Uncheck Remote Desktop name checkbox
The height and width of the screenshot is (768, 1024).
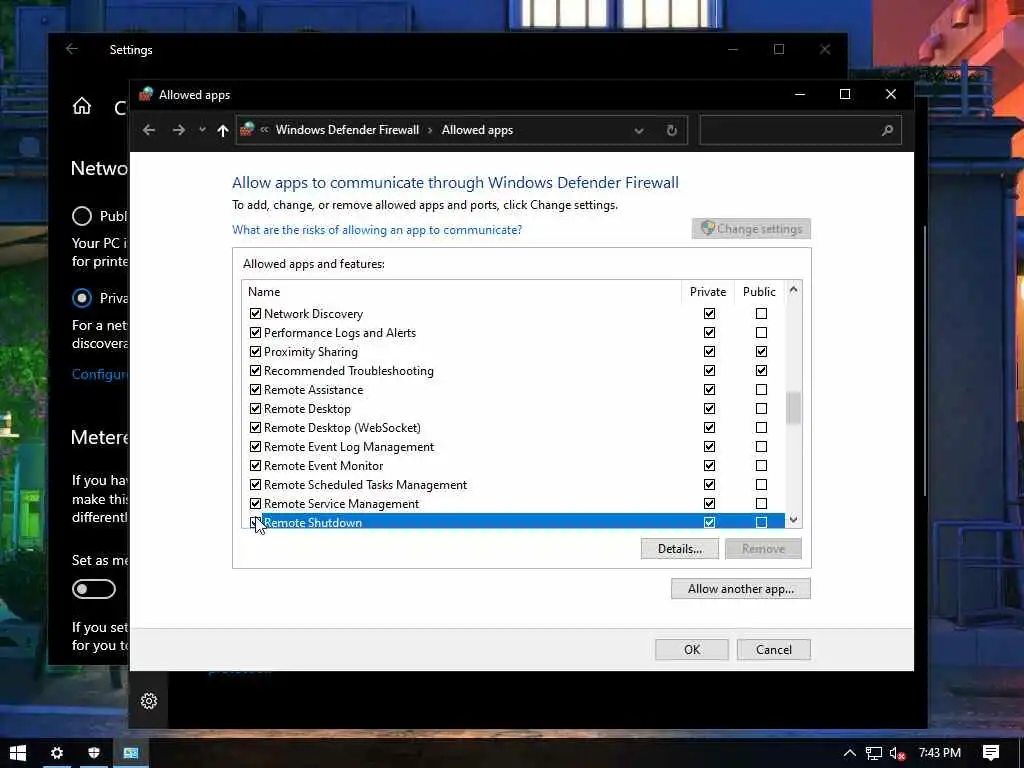[x=255, y=409]
